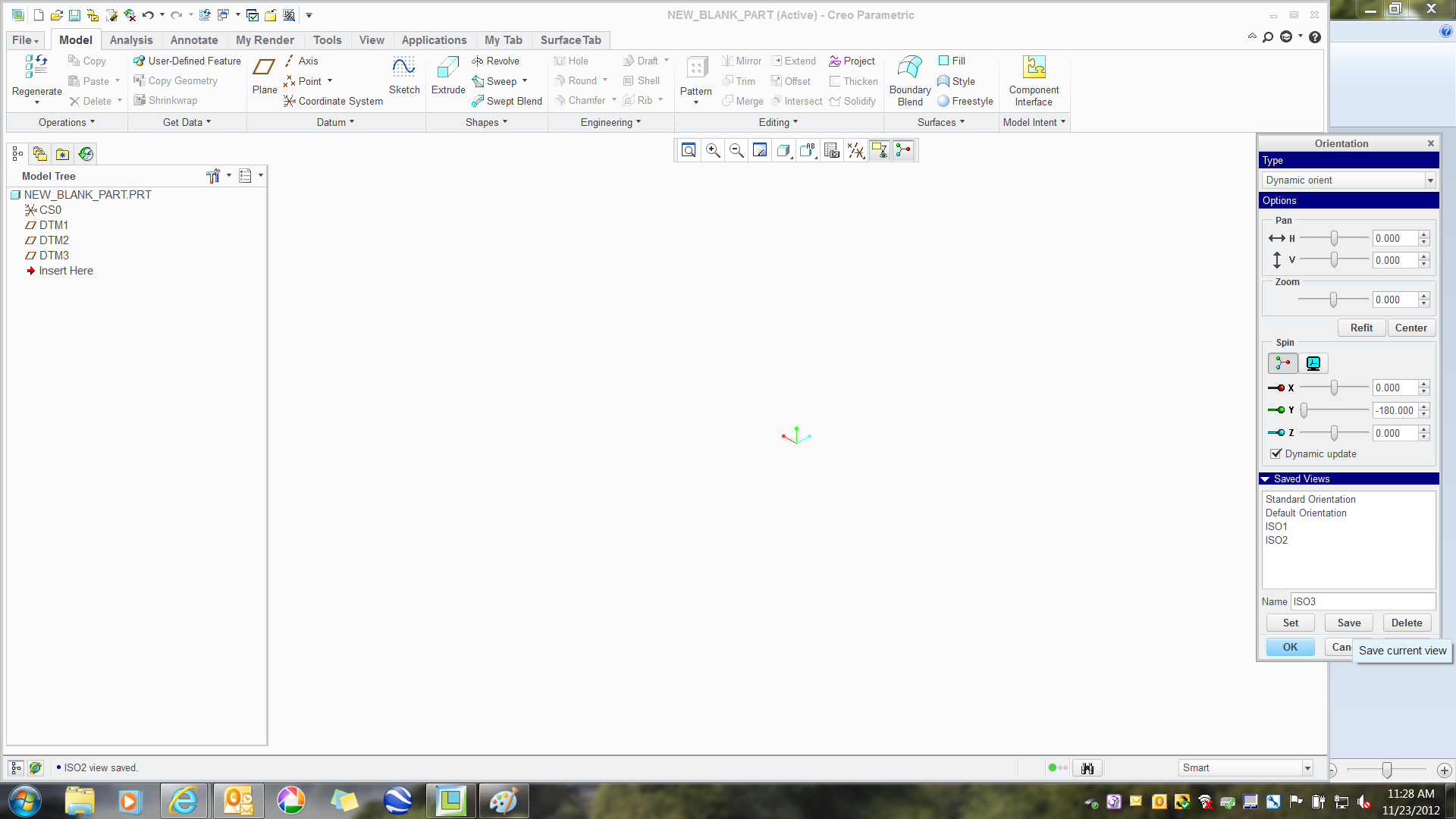Open the My Render tab
The image size is (1456, 819).
pos(265,40)
